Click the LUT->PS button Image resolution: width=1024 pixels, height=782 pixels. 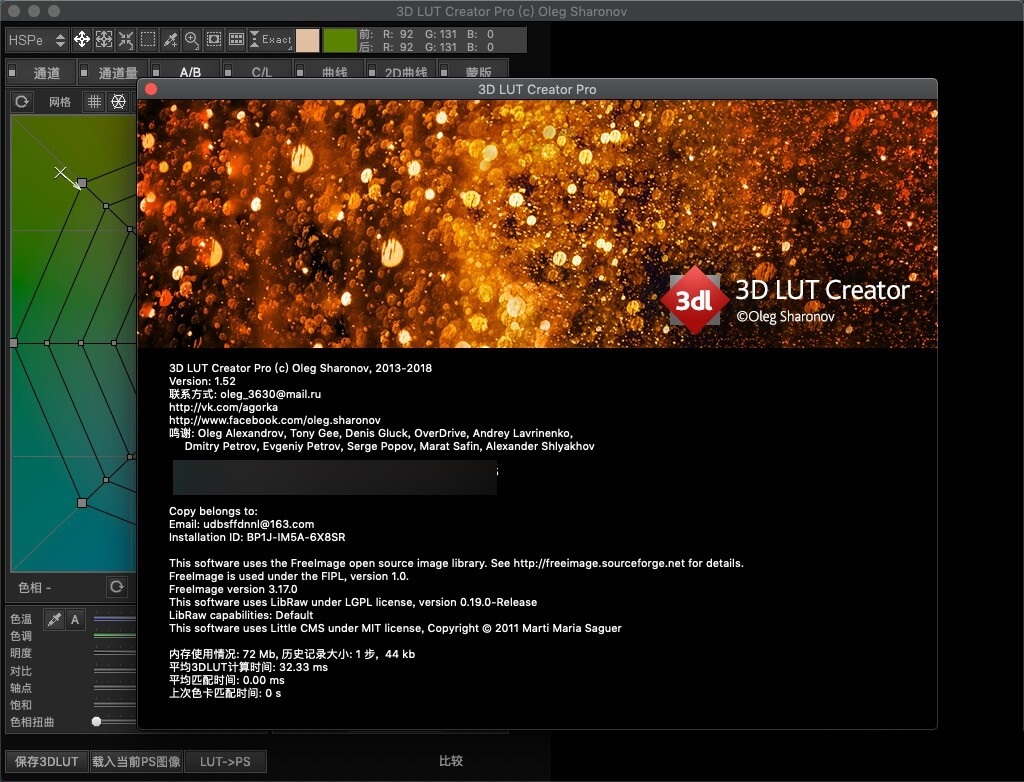click(x=225, y=762)
